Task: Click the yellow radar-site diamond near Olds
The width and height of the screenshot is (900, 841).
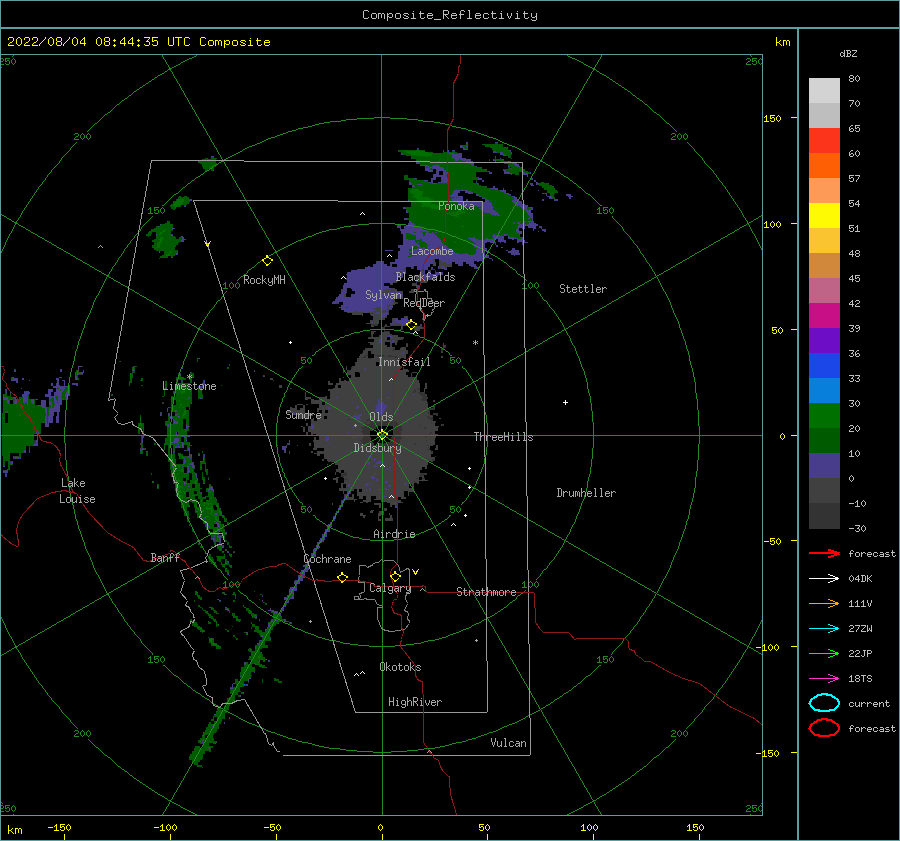Action: pos(382,435)
